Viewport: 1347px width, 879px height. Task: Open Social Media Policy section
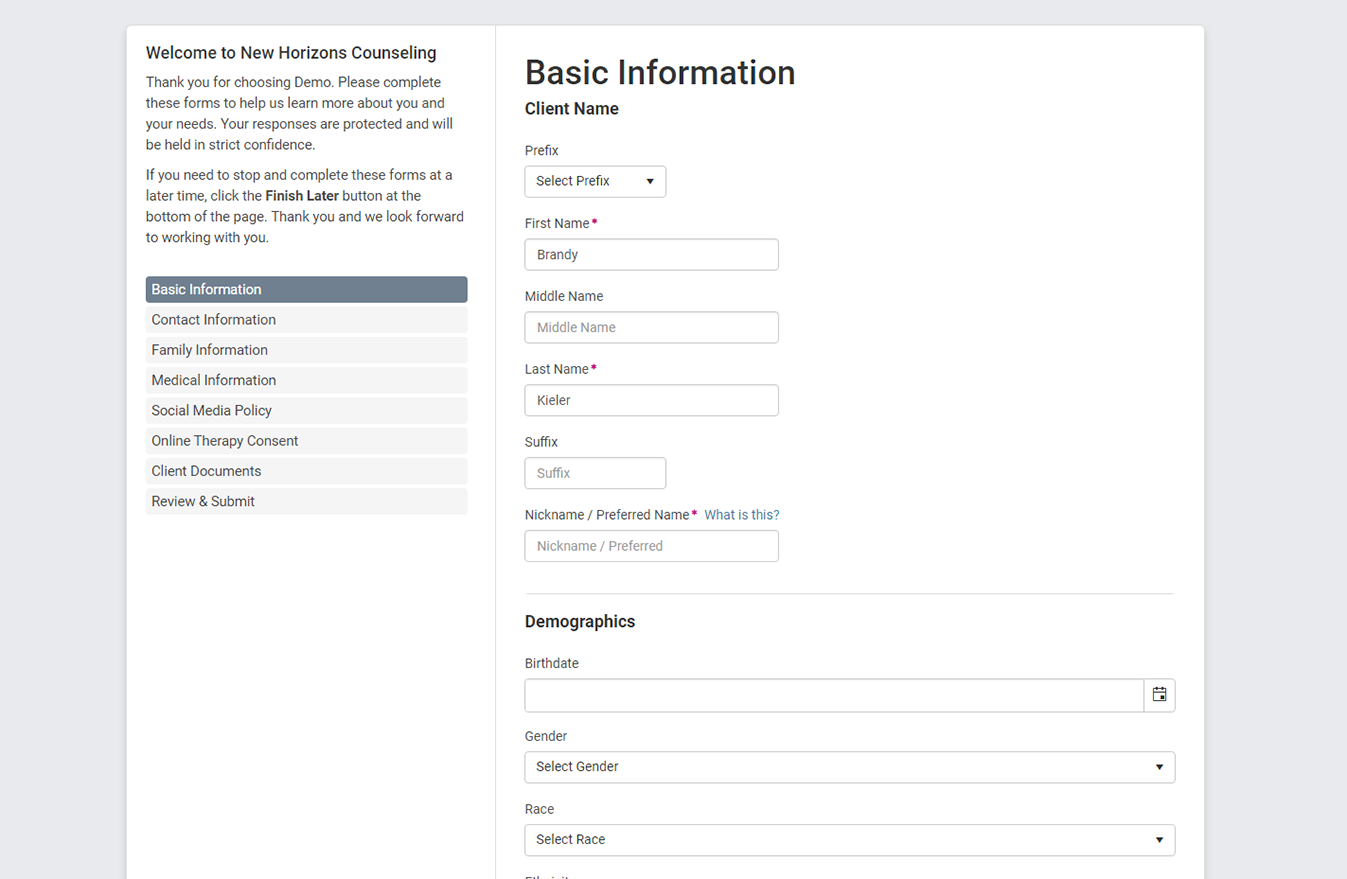pos(306,411)
